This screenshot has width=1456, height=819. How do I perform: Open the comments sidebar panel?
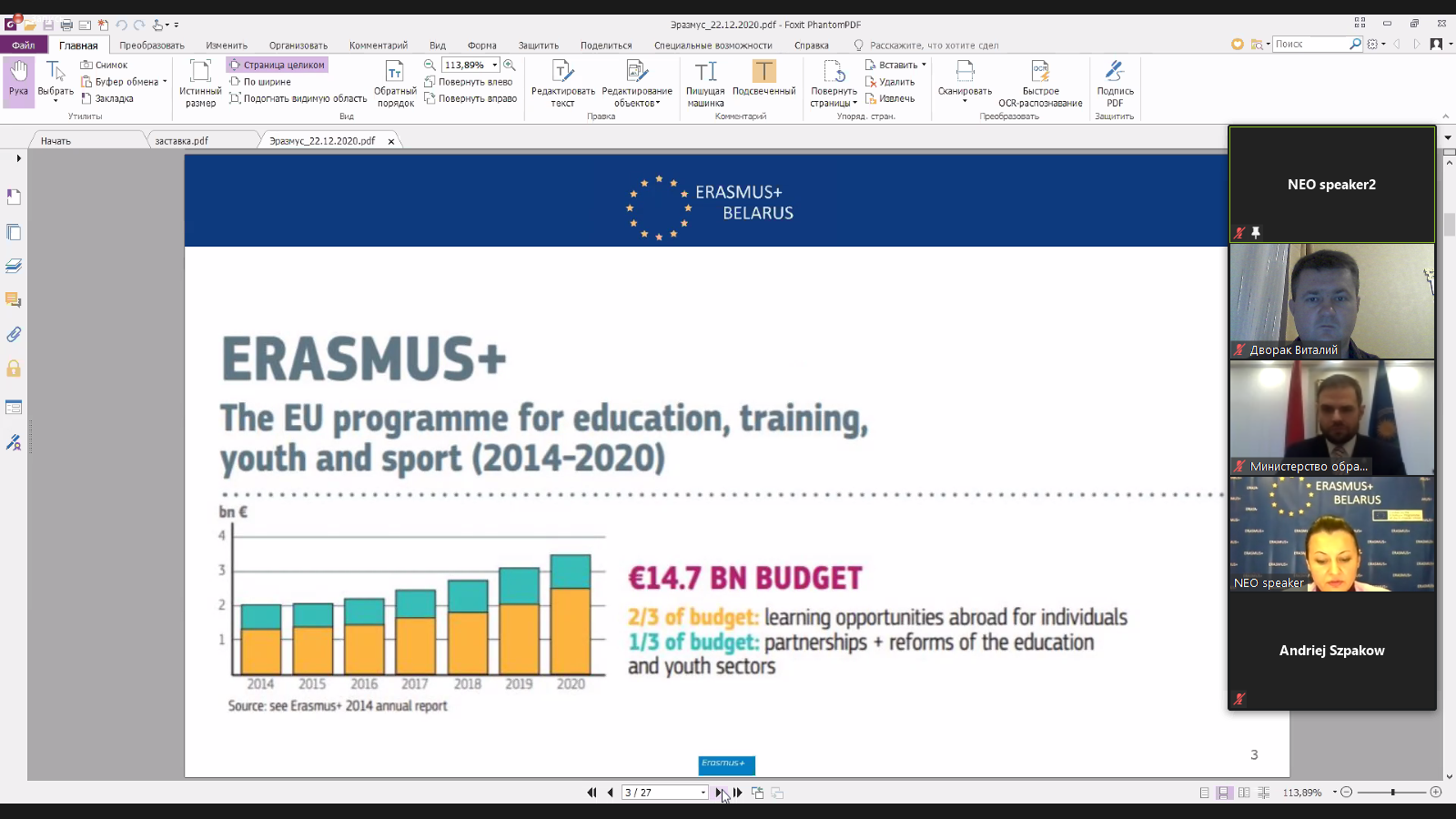coord(14,299)
